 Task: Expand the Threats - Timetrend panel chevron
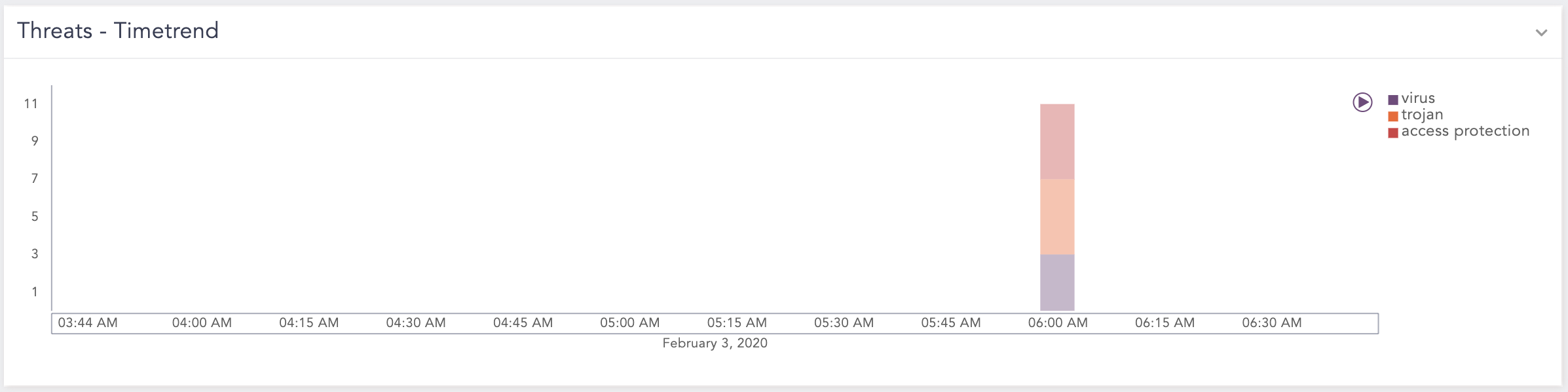(x=1541, y=33)
